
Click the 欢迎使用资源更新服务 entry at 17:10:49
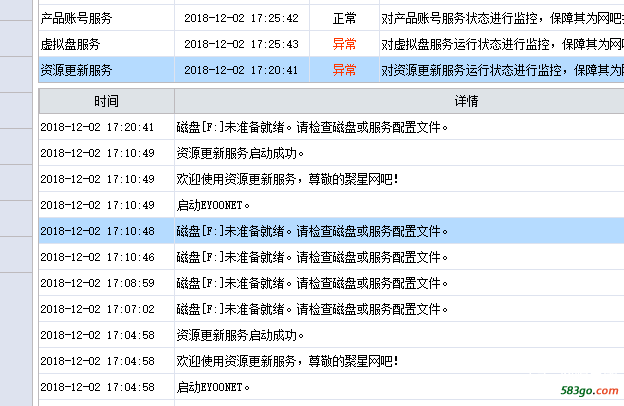click(x=288, y=179)
